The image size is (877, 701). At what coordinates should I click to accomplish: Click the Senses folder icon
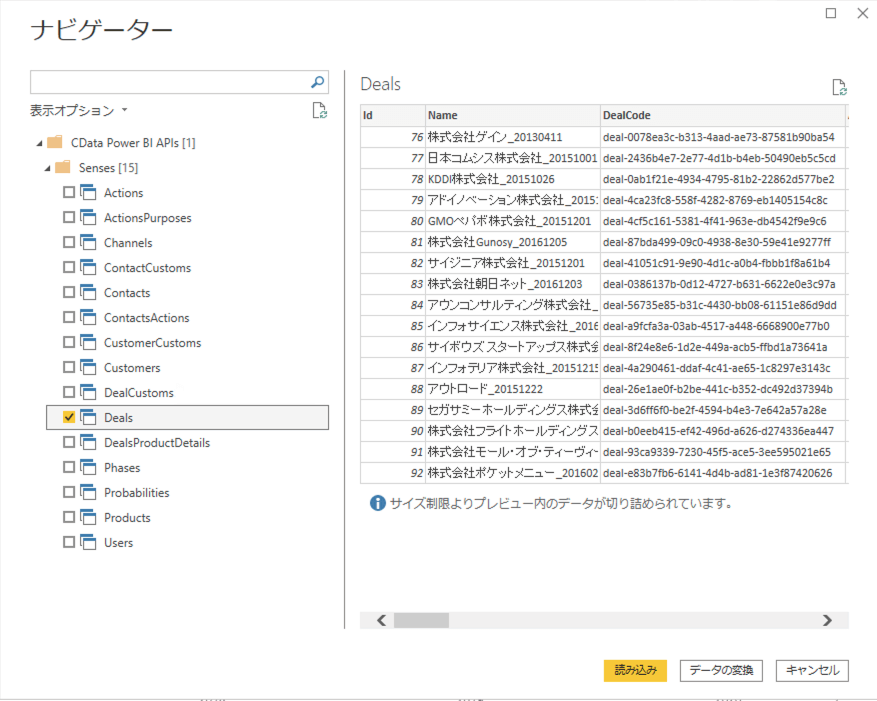62,168
